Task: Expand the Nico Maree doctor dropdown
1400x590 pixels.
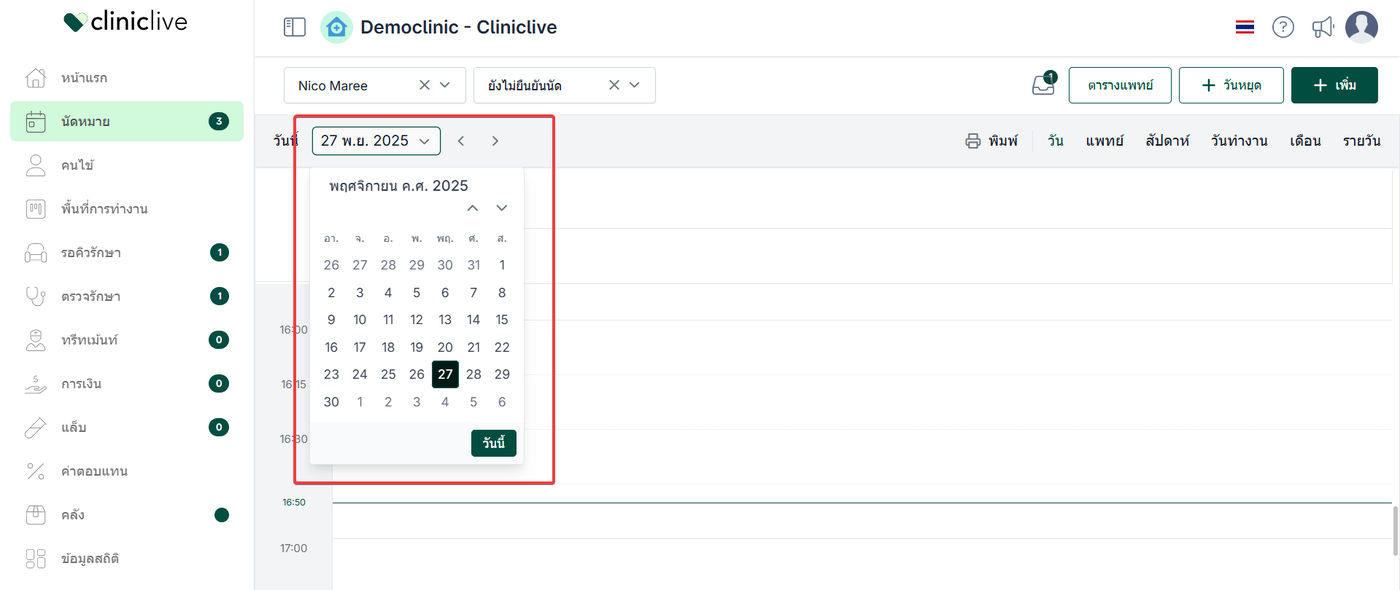Action: [446, 85]
